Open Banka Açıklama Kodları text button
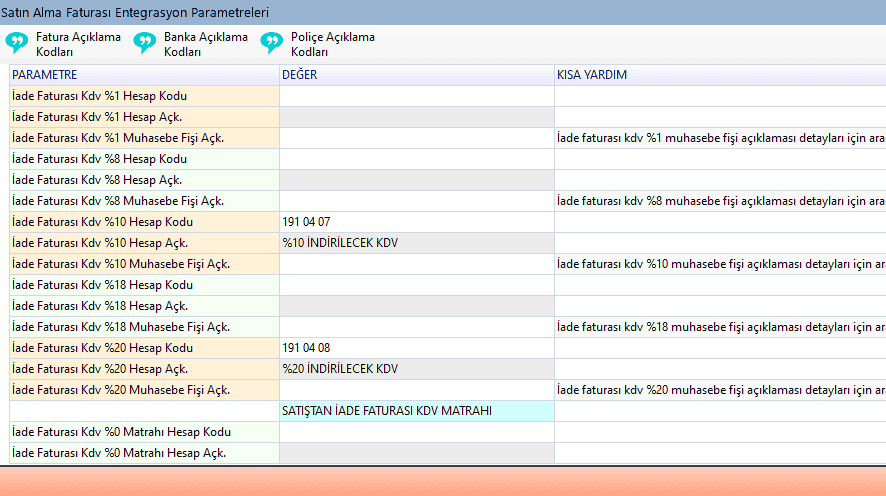The width and height of the screenshot is (886, 496). click(206, 44)
